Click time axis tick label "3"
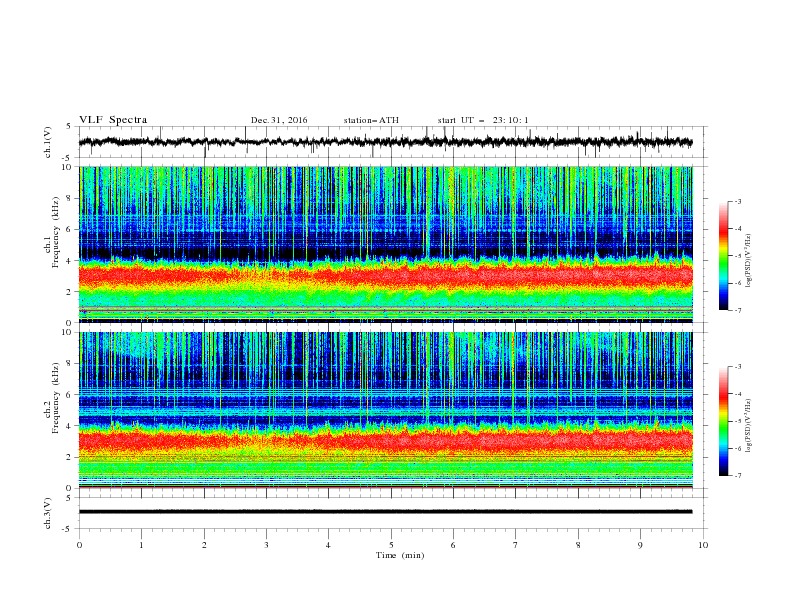This screenshot has width=792, height=612. [266, 545]
